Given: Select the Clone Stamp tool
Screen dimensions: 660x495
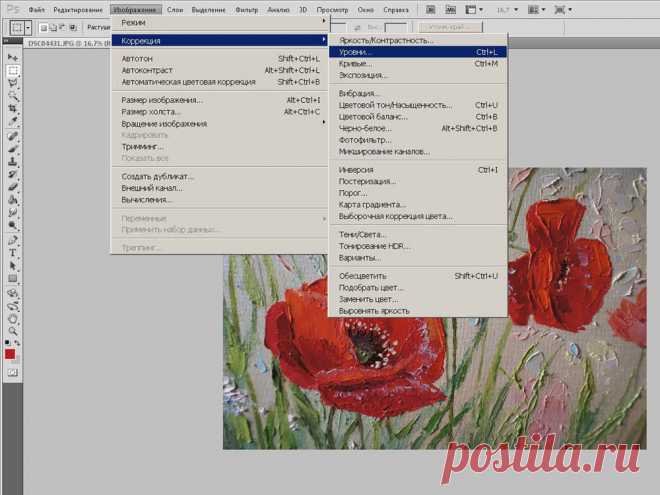Looking at the screenshot, I should 13,161.
